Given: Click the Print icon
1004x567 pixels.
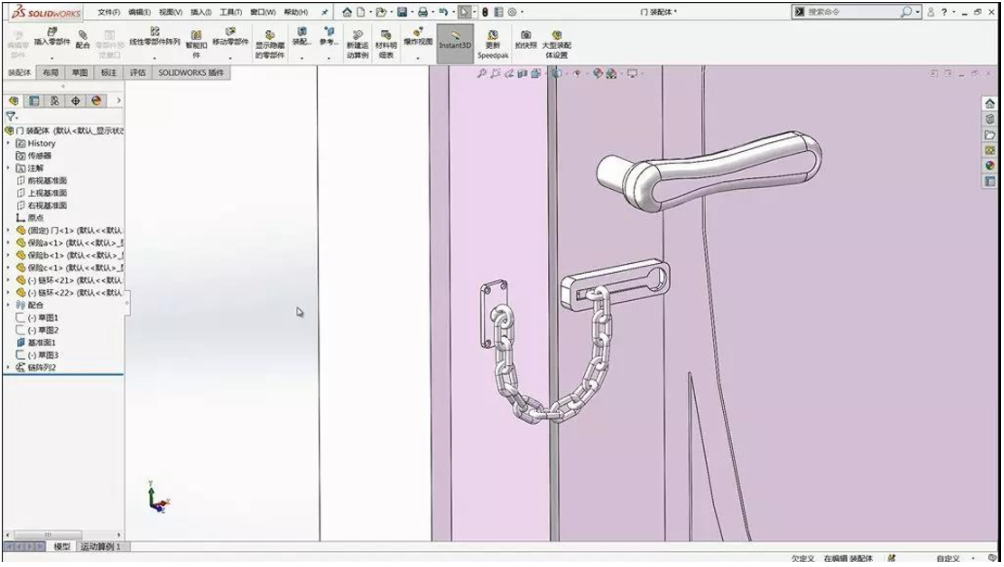Looking at the screenshot, I should click(x=423, y=12).
